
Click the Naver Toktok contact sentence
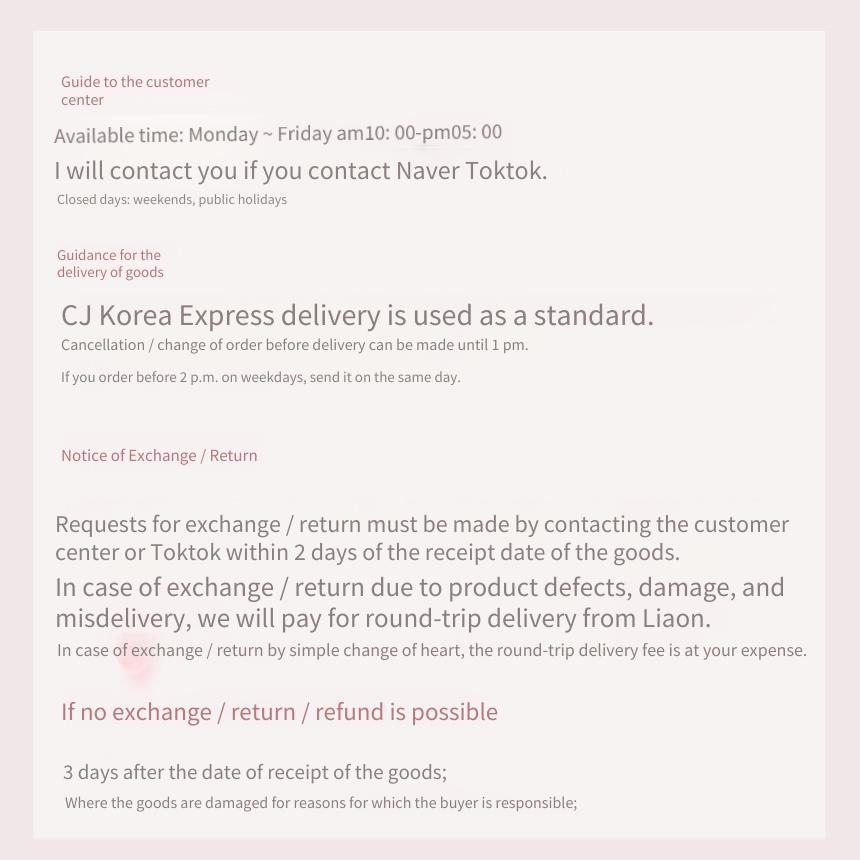click(301, 171)
